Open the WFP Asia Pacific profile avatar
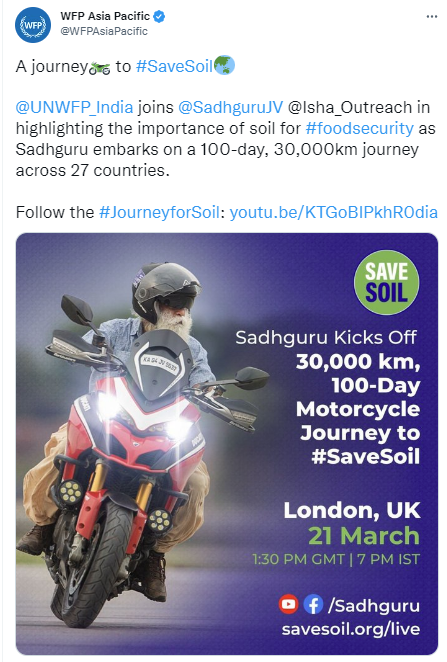Screen dimensions: 447x662 coord(33,25)
